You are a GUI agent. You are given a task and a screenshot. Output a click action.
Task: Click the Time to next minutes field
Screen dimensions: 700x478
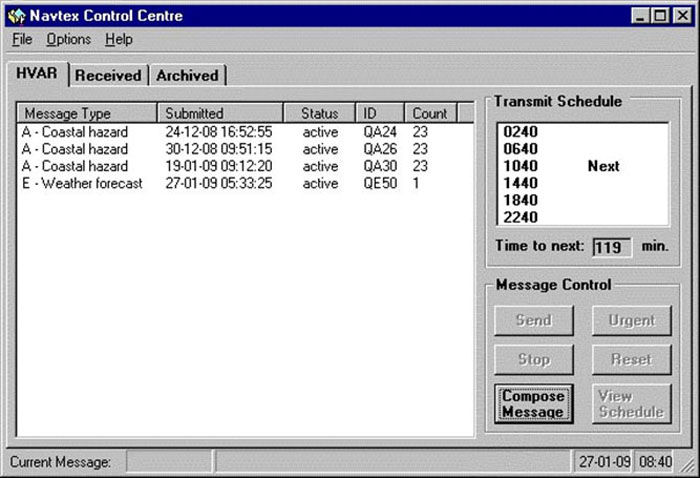612,247
